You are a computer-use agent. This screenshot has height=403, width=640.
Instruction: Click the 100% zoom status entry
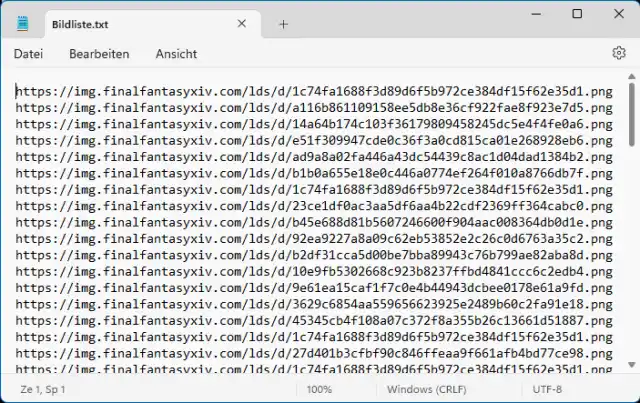319,390
